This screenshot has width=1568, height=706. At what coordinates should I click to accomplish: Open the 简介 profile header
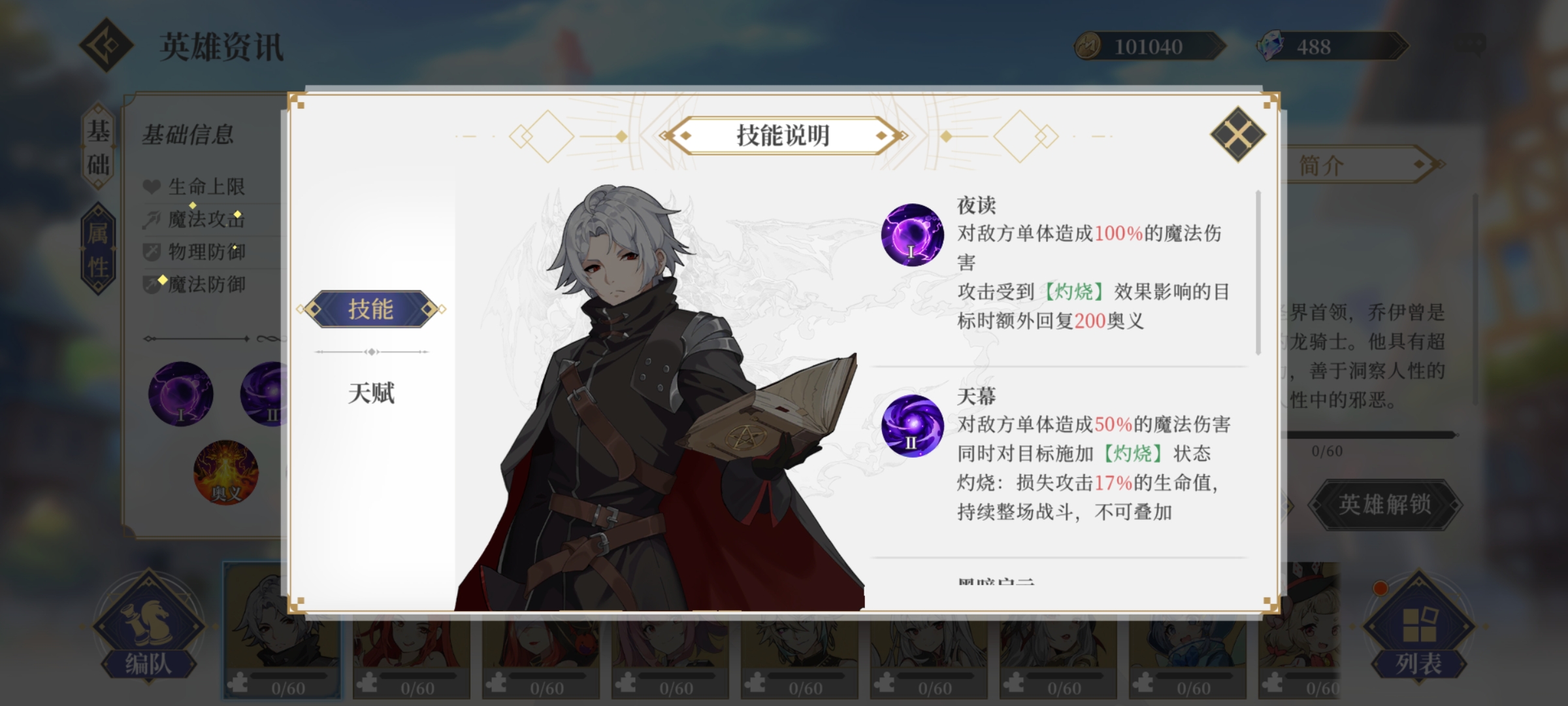click(x=1359, y=165)
